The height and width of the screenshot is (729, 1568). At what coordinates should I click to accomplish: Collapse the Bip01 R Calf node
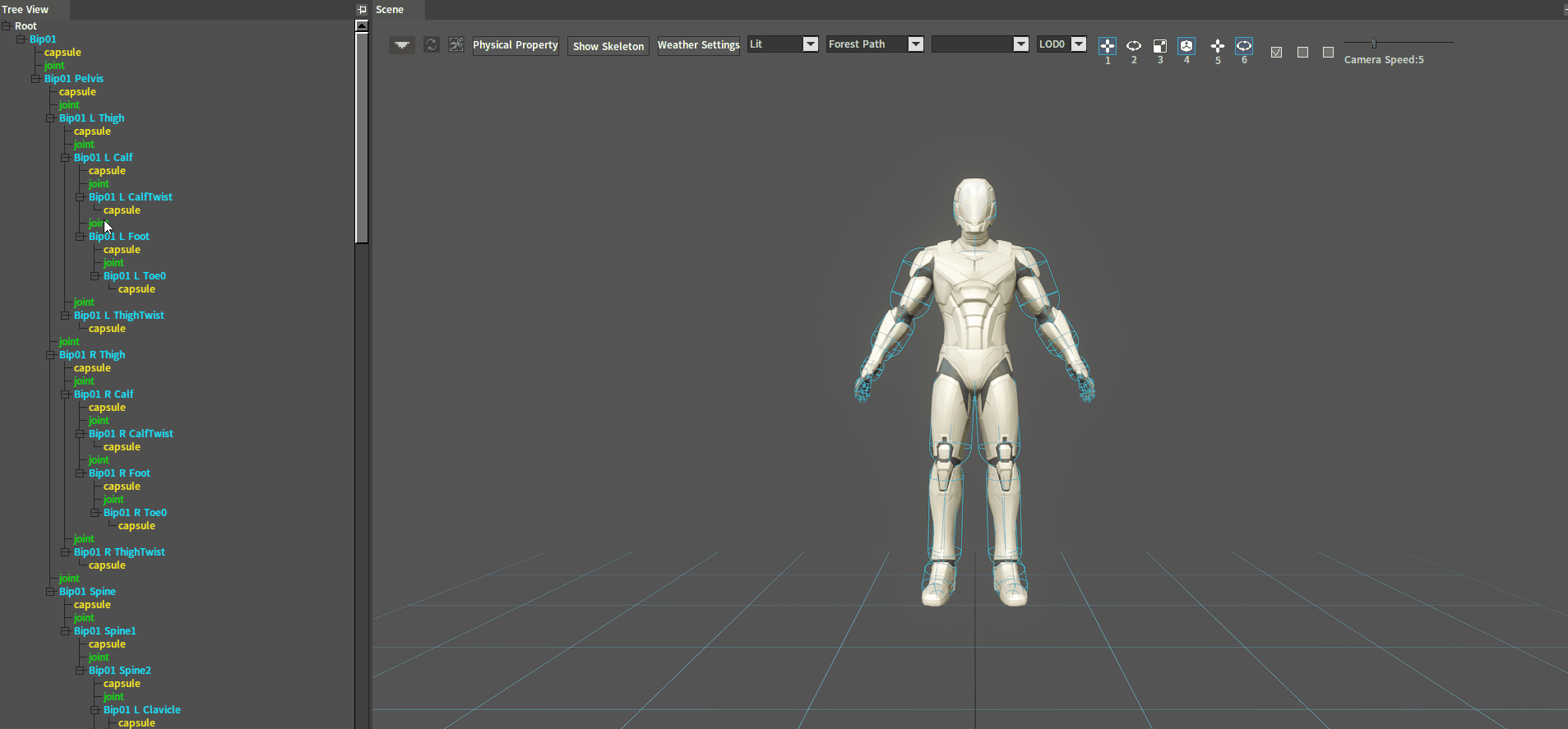(x=65, y=394)
